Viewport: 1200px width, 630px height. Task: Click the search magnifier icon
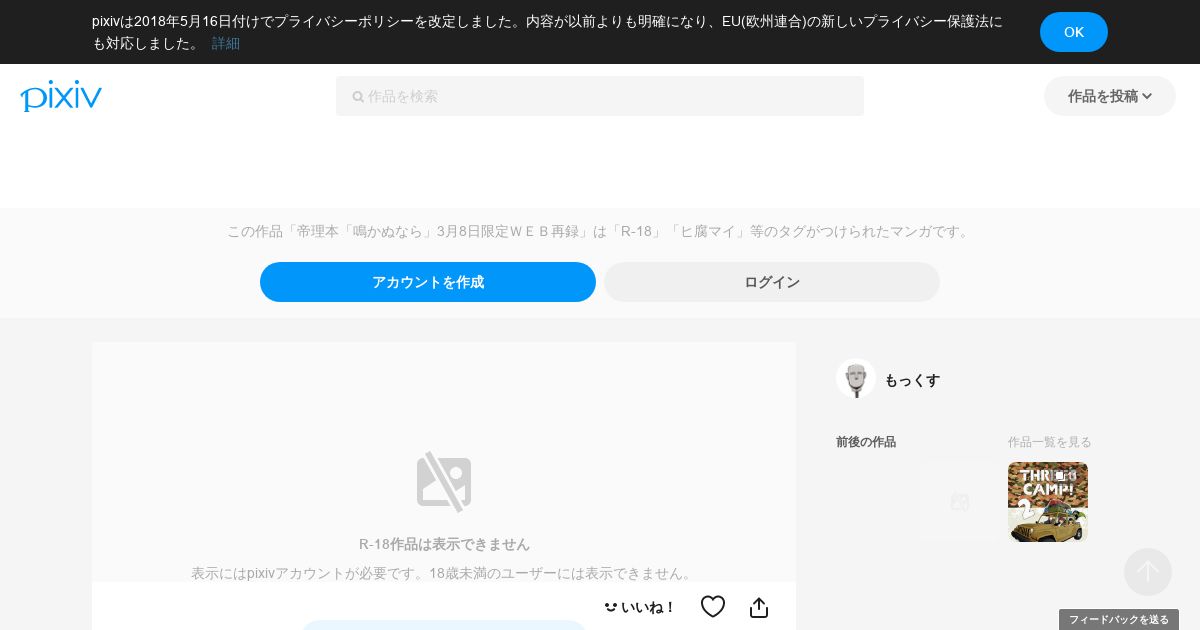[358, 97]
